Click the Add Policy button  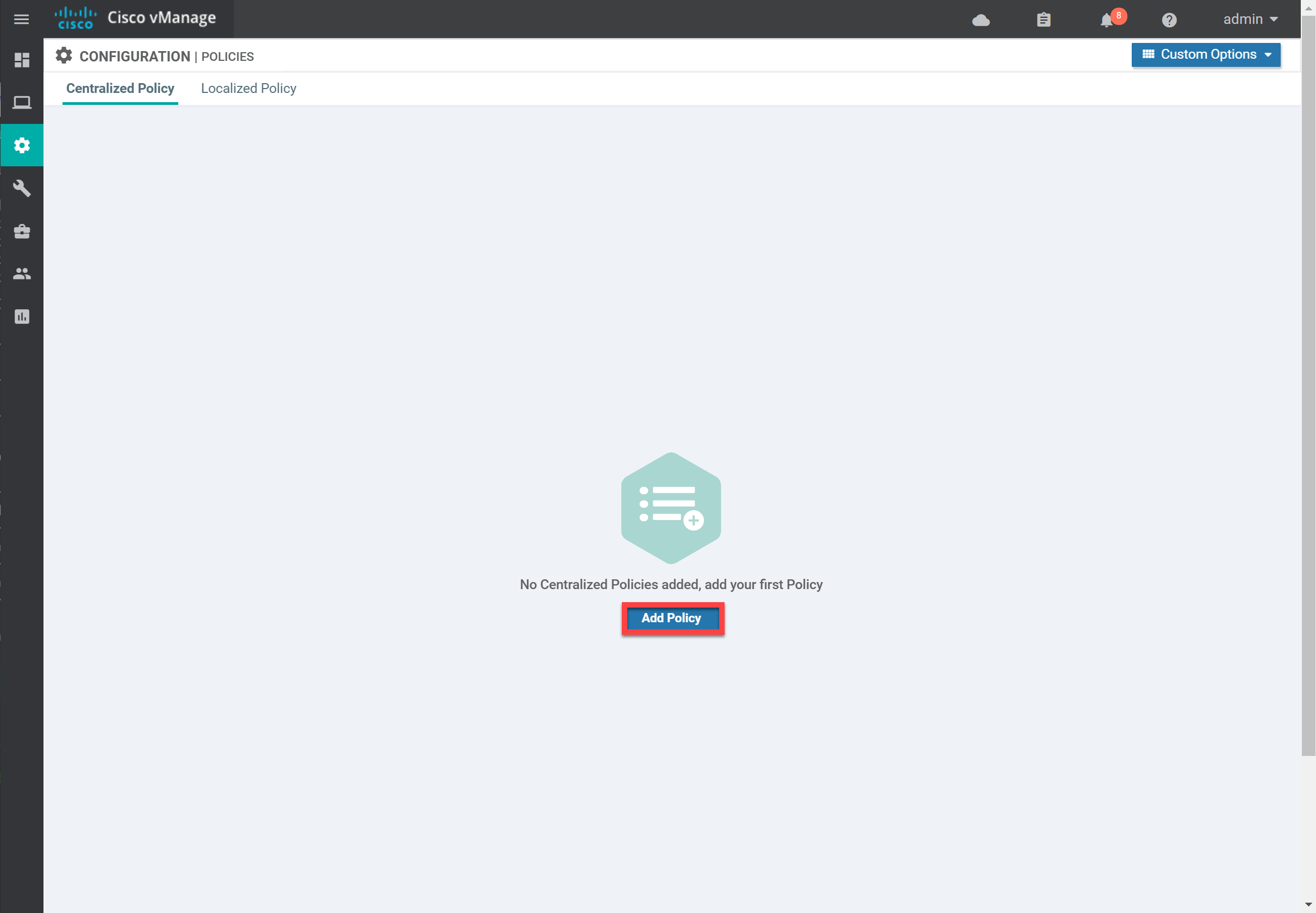pyautogui.click(x=671, y=617)
